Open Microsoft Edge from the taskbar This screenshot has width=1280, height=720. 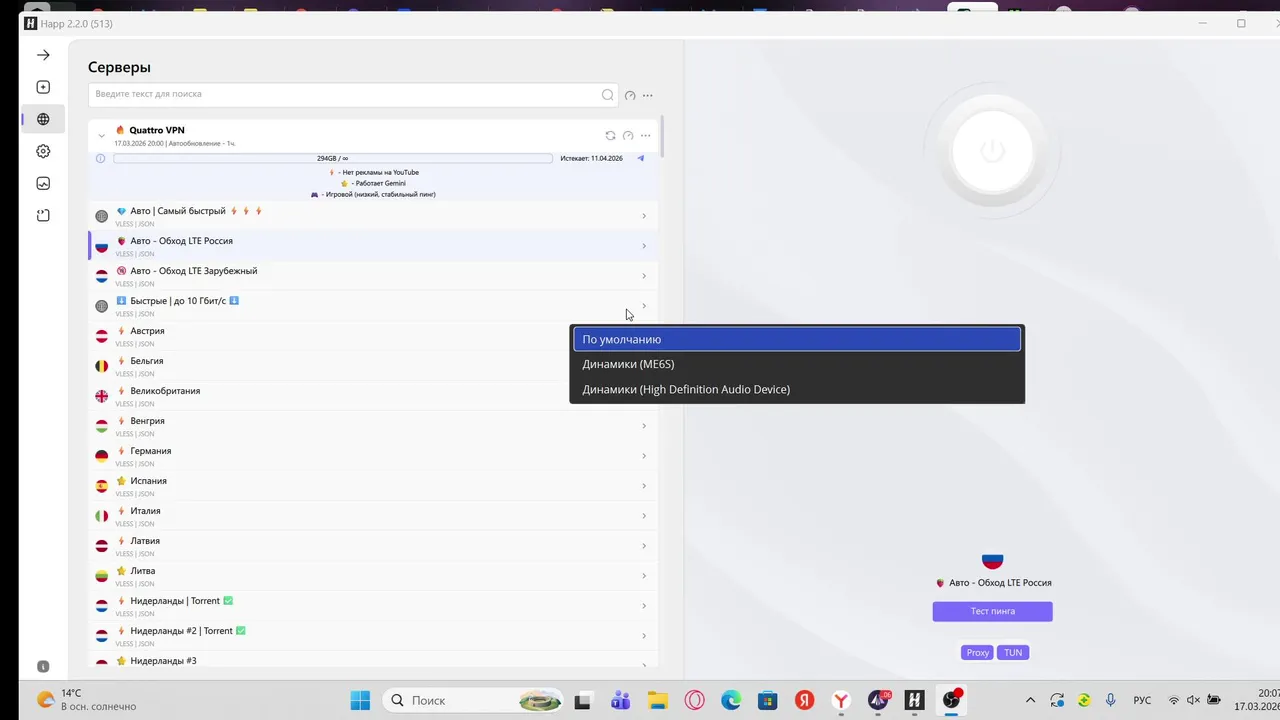[x=731, y=700]
